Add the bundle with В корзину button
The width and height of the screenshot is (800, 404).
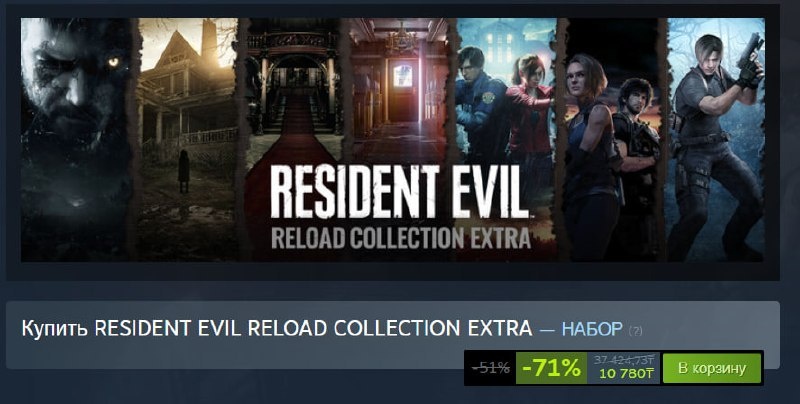712,368
